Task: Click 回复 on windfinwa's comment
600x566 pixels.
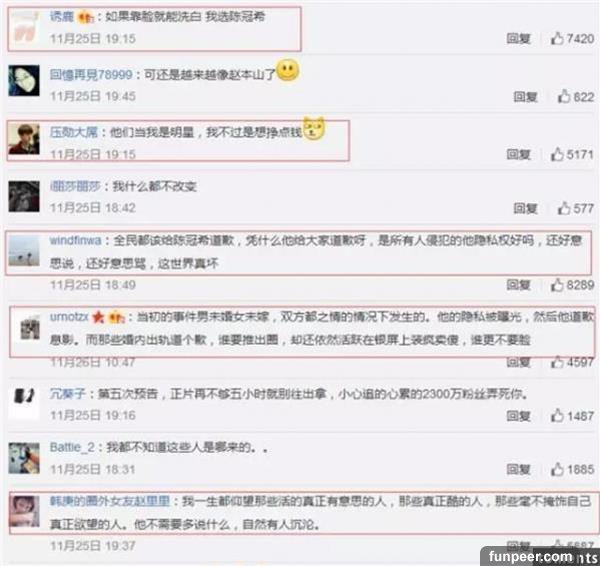Action: tap(518, 285)
